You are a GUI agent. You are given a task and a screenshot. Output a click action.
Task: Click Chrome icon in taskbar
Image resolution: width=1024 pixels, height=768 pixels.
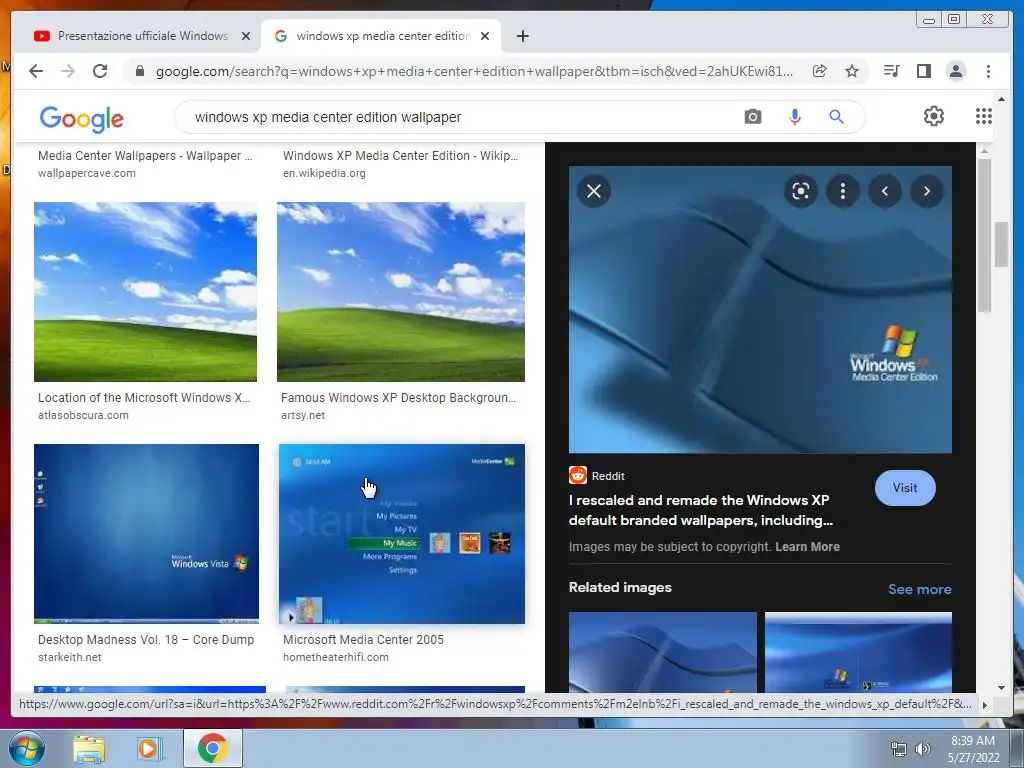pos(212,748)
